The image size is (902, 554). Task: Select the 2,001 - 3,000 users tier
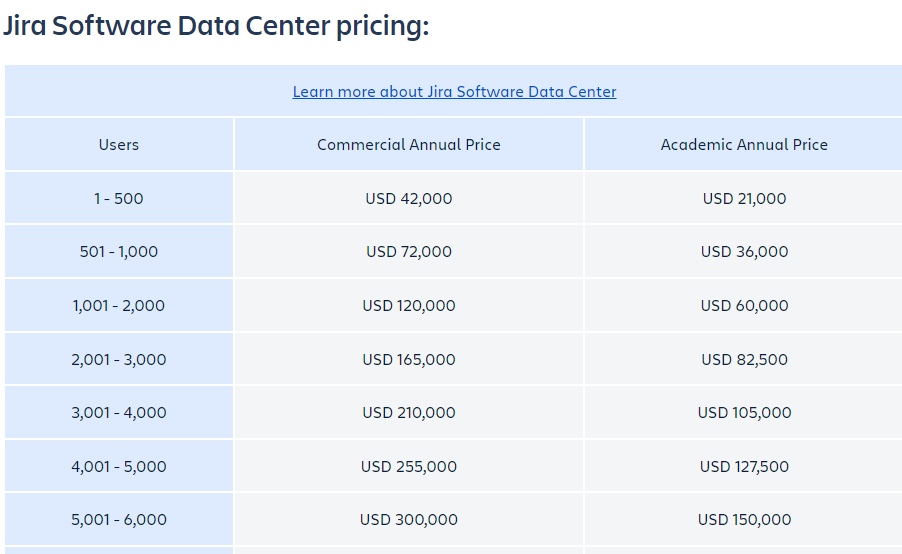pyautogui.click(x=119, y=360)
